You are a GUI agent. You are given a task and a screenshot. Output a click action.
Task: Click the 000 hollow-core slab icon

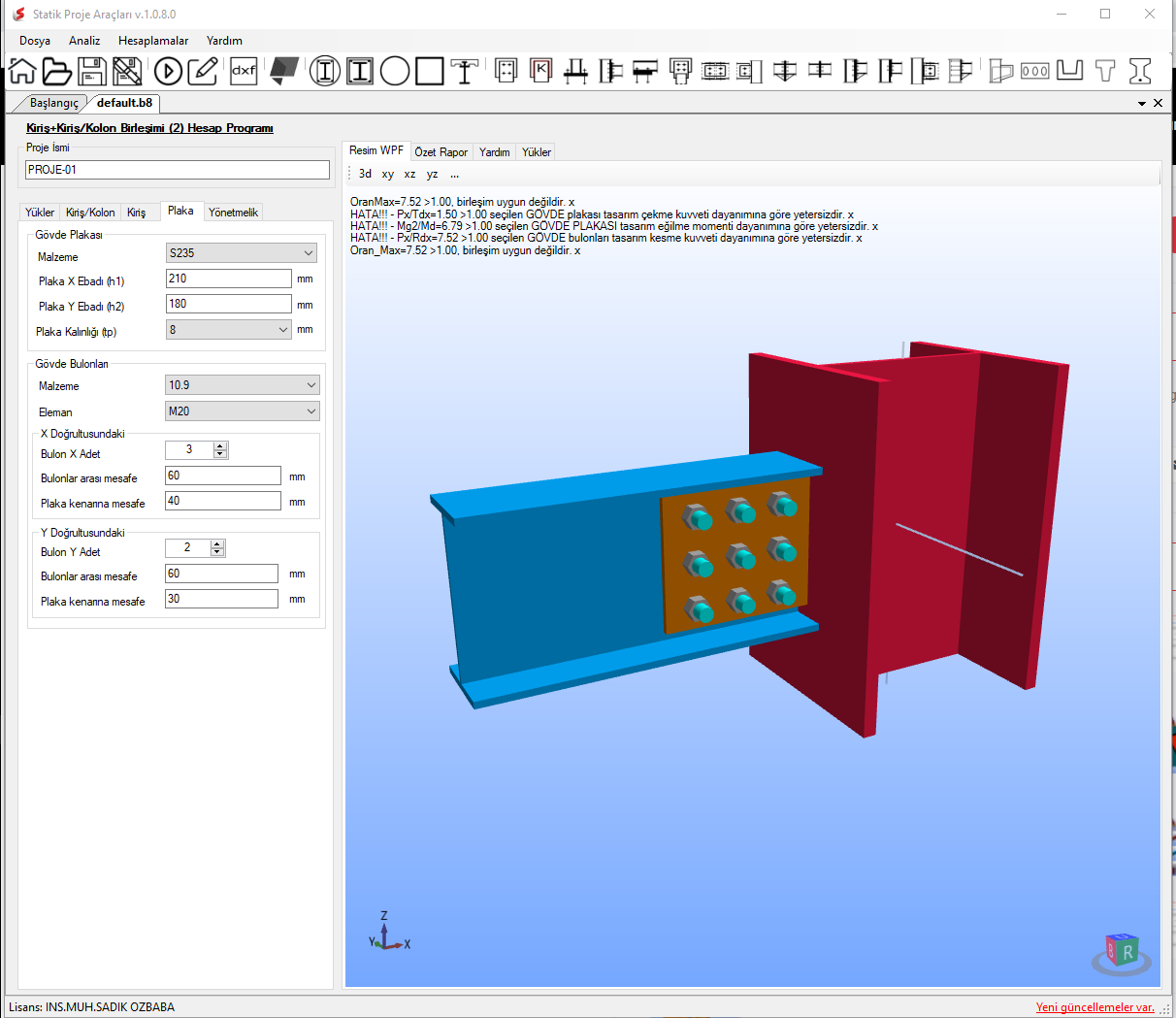click(1035, 71)
